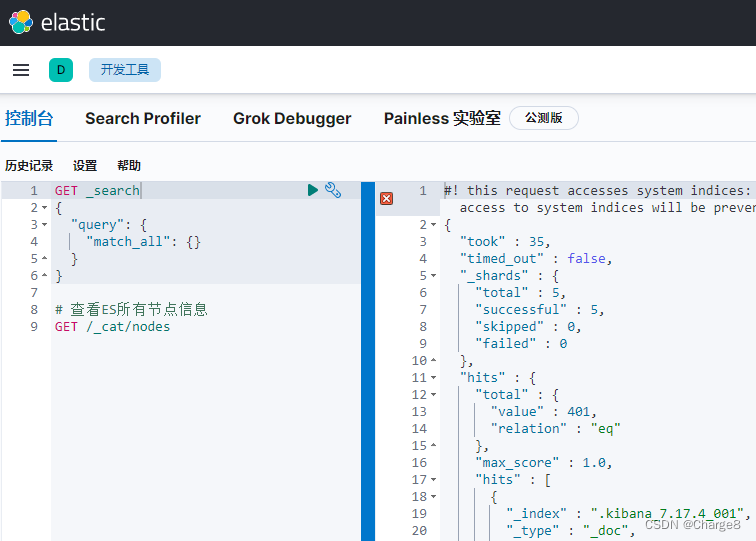Click the Elastic logo icon
Screen dimensions: 756x541
point(21,22)
